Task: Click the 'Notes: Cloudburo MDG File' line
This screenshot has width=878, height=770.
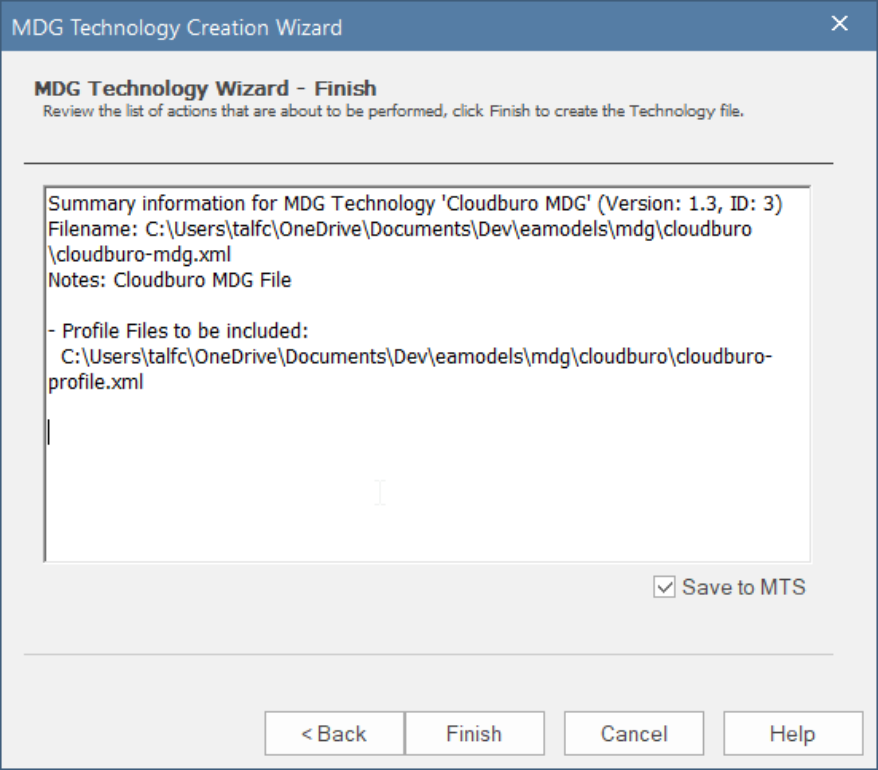Action: coord(169,280)
